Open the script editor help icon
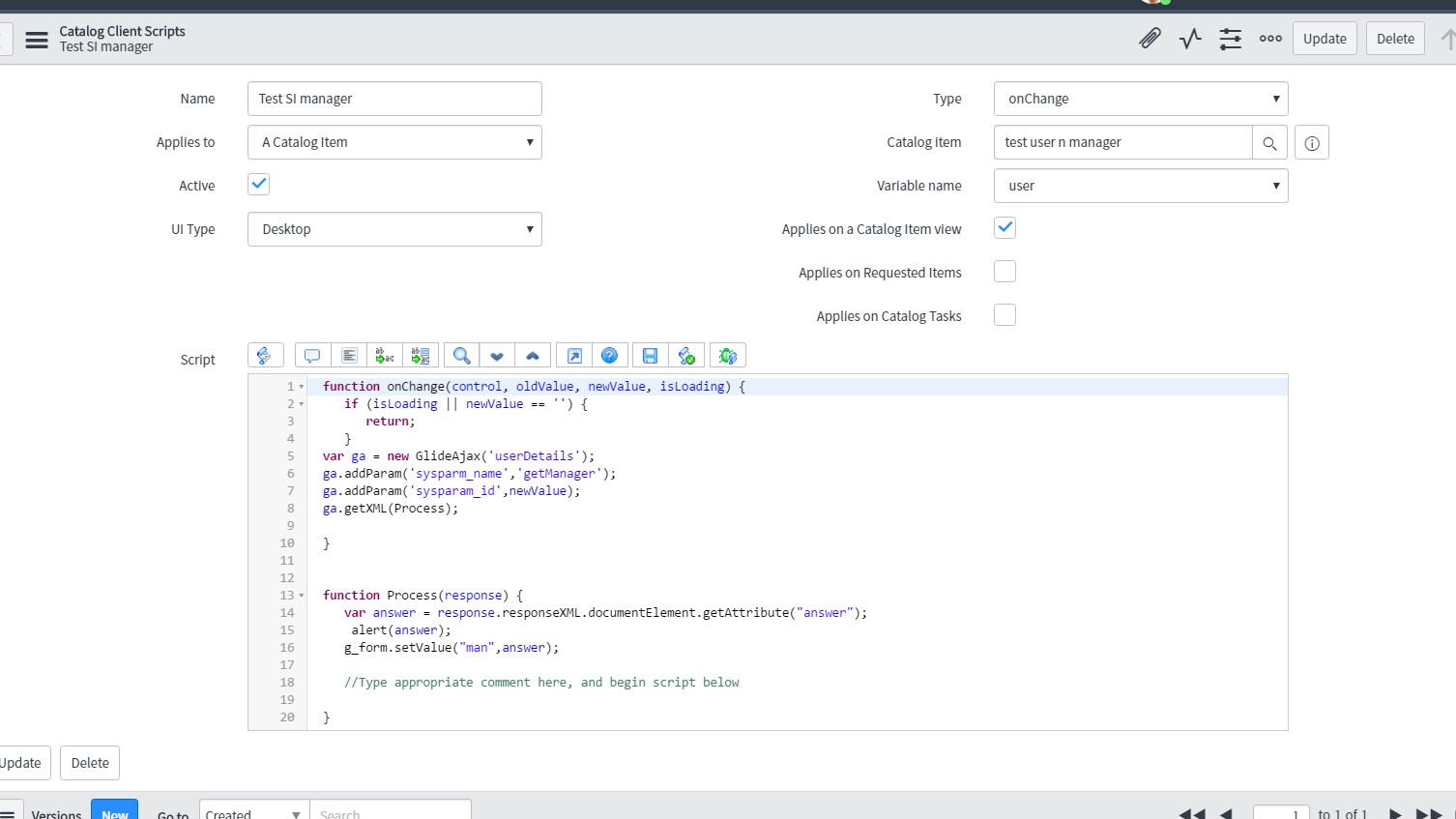The width and height of the screenshot is (1456, 819). (x=610, y=356)
